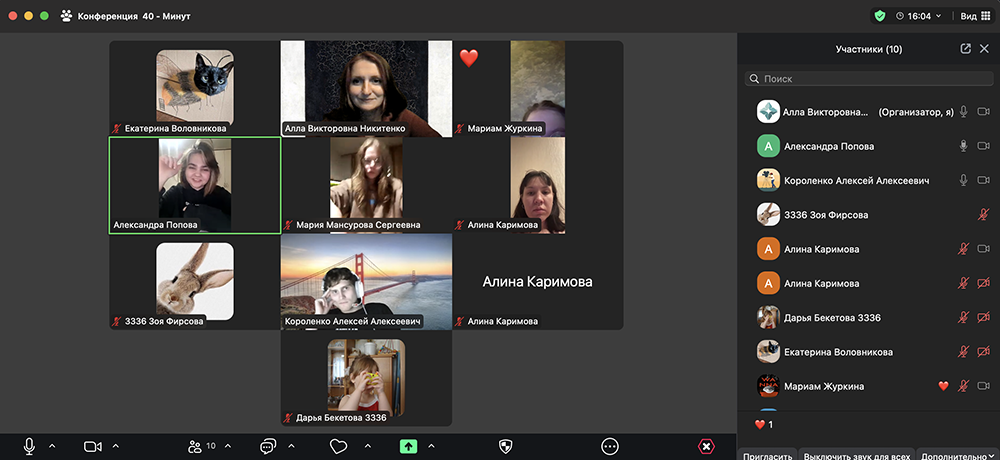The image size is (1000, 460).
Task: Open the three-dots More menu in toolbar
Action: pos(610,446)
